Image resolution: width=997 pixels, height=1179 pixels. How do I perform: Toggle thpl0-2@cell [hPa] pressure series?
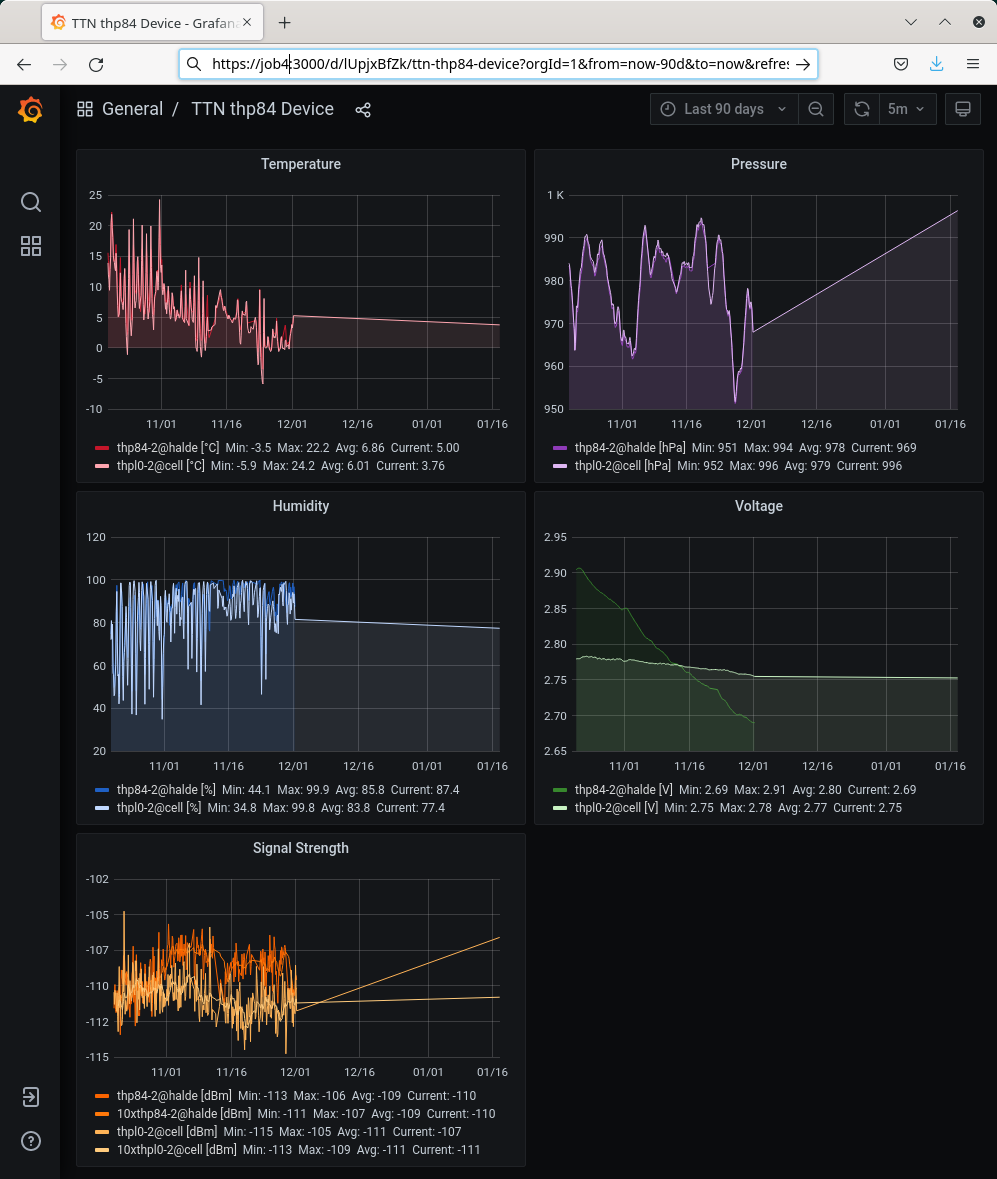point(623,465)
